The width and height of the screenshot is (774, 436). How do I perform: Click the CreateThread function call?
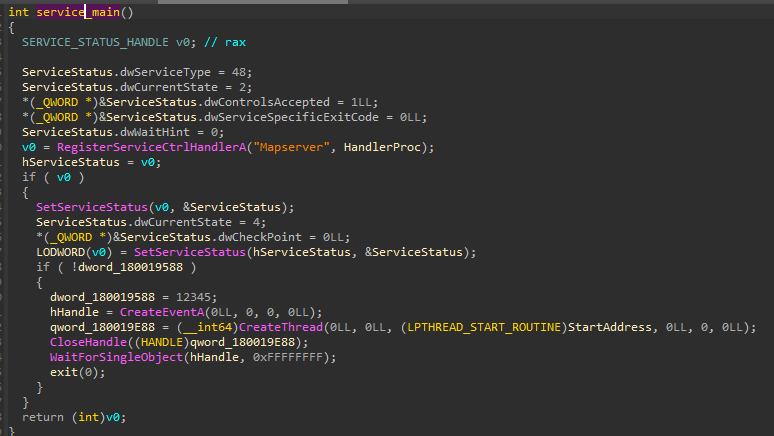(281, 327)
